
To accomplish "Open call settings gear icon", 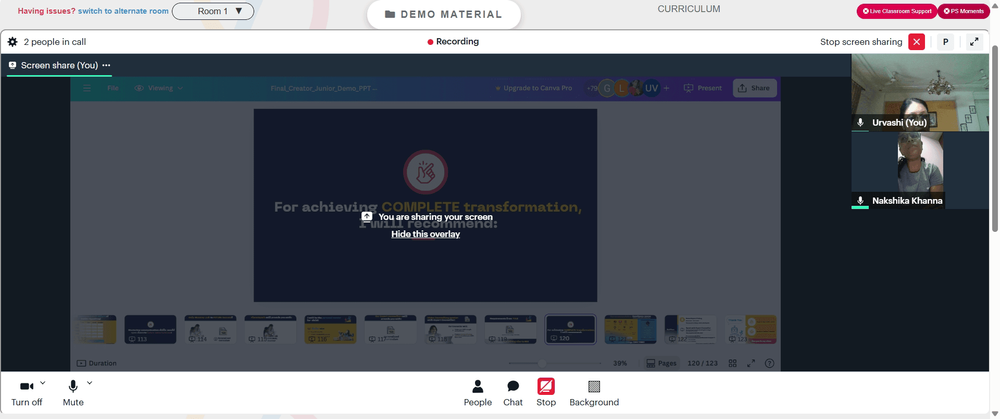I will click(12, 42).
